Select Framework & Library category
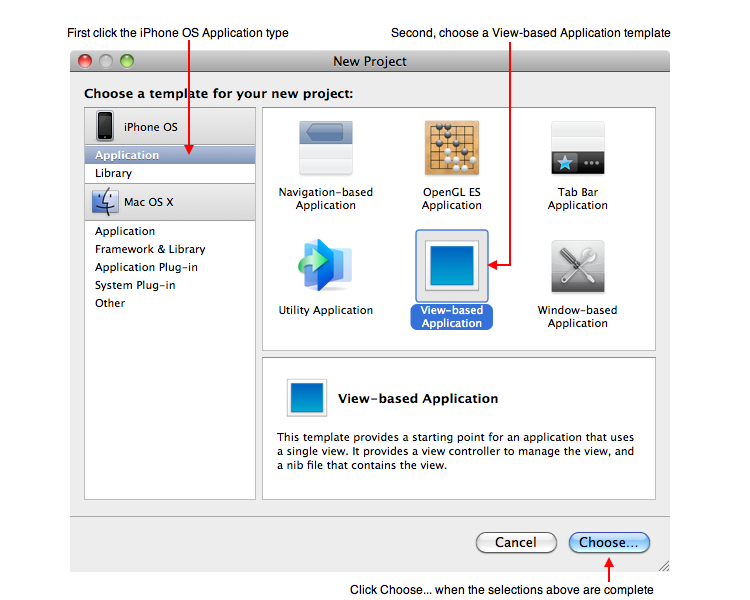 pyautogui.click(x=150, y=249)
